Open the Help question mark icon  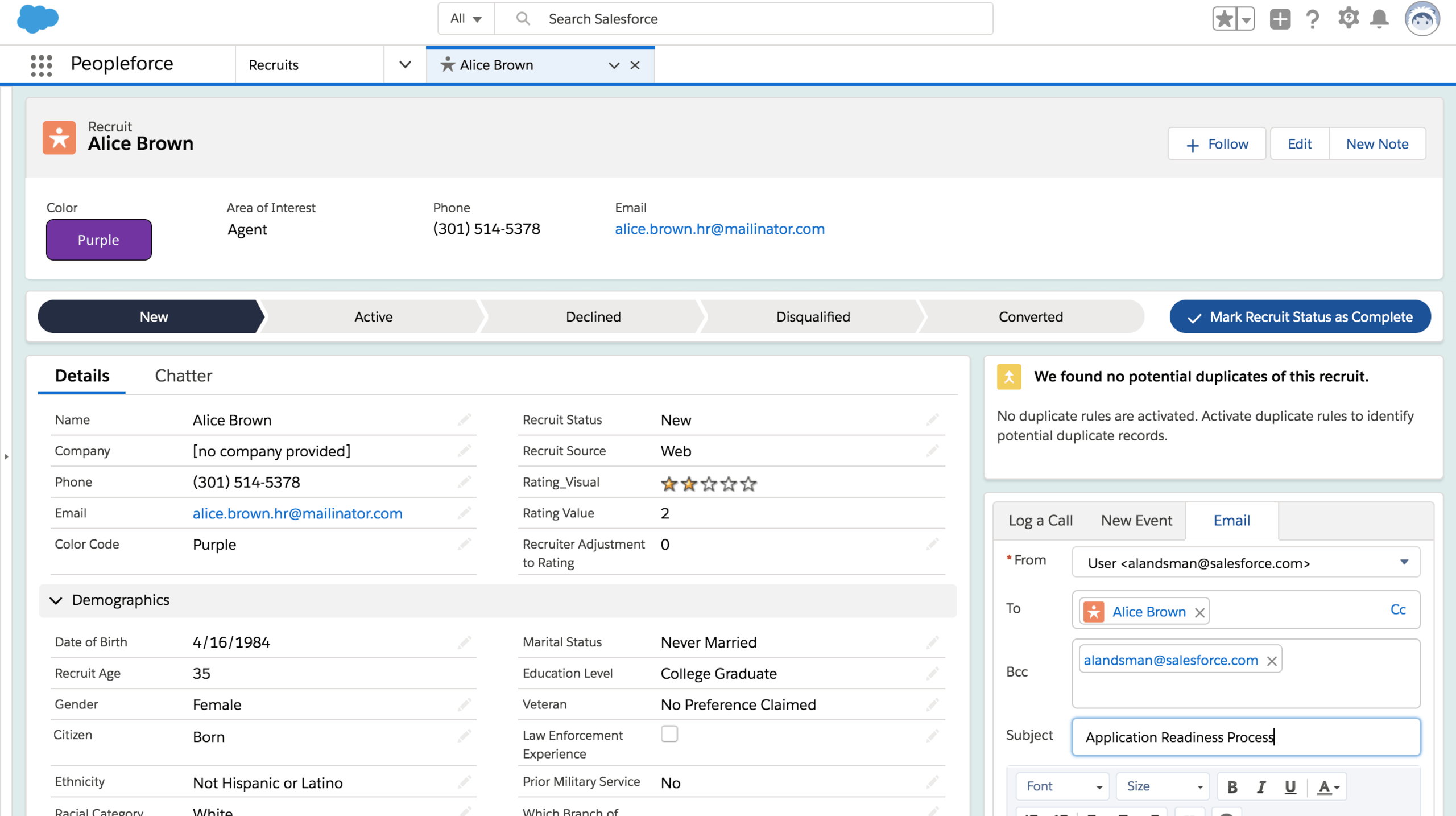[x=1313, y=19]
